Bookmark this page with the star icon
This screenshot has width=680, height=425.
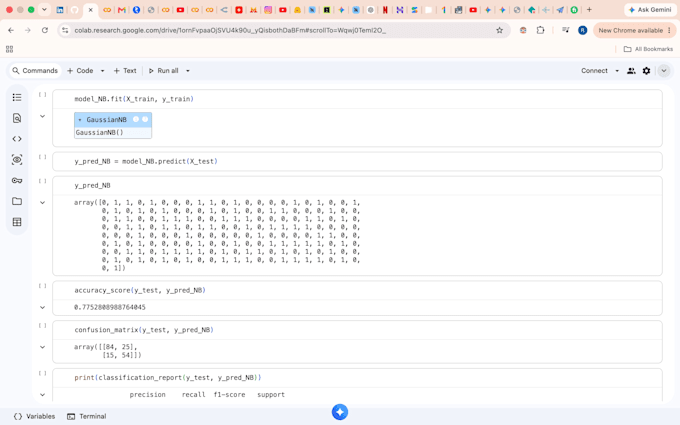coord(500,30)
